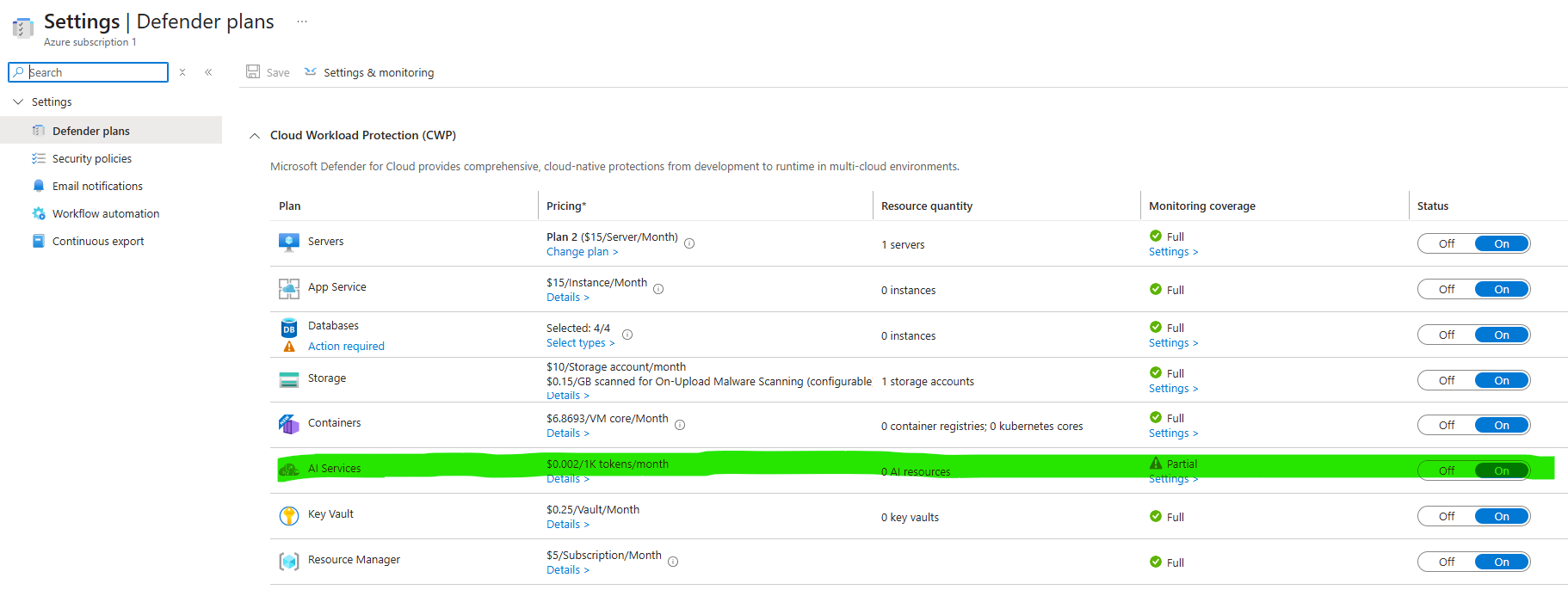Click the info icon beside Servers pricing
The image size is (1568, 590).
point(689,243)
